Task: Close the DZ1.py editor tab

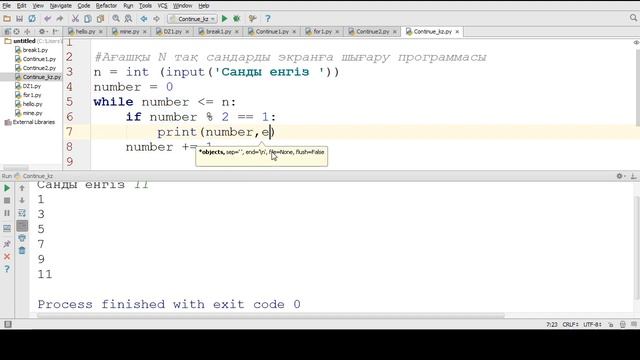Action: click(x=187, y=31)
